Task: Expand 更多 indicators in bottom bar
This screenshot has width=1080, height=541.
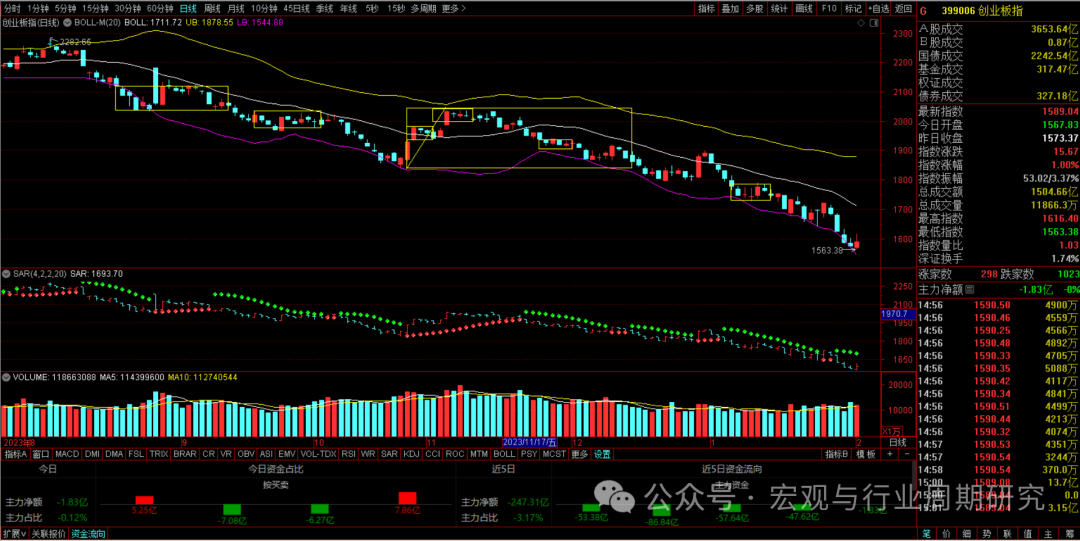Action: pyautogui.click(x=580, y=454)
